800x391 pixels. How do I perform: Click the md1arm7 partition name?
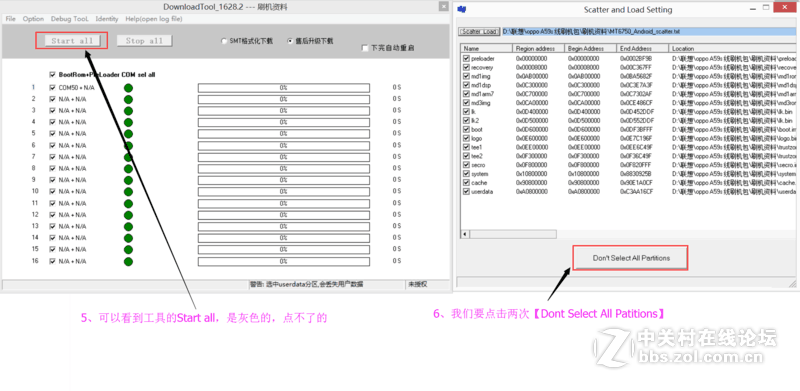(x=482, y=94)
